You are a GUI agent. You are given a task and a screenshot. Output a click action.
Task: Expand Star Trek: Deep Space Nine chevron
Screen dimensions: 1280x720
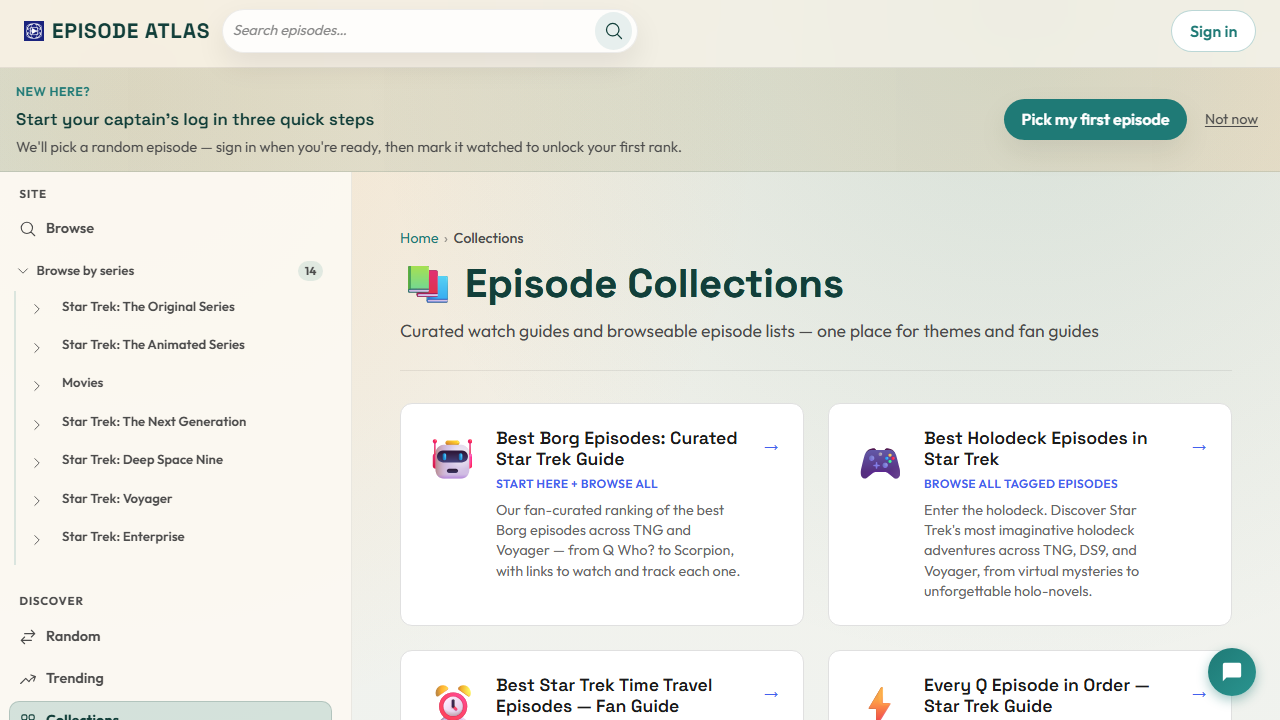pos(37,461)
